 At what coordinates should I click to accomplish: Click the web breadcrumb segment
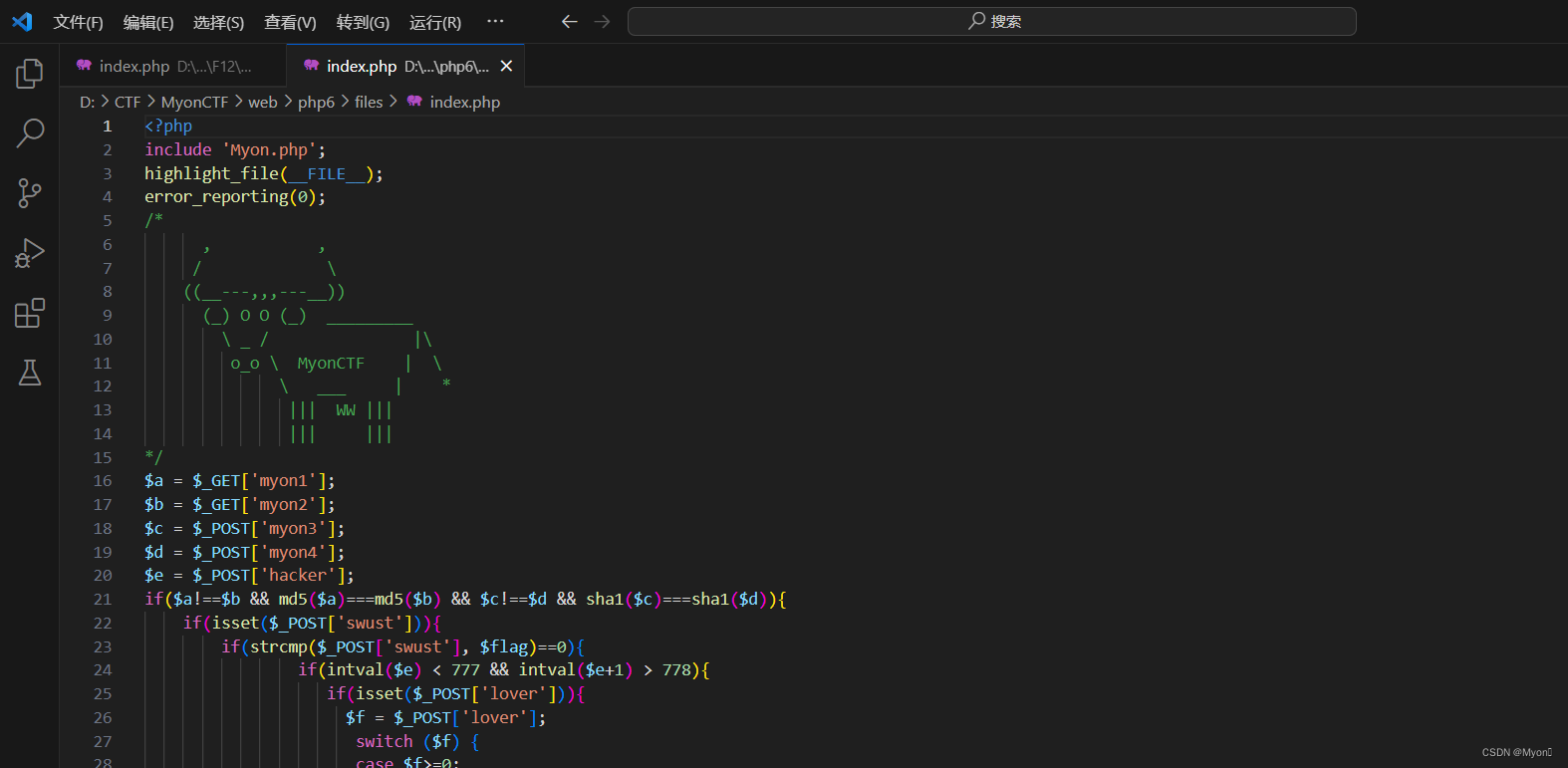[263, 102]
